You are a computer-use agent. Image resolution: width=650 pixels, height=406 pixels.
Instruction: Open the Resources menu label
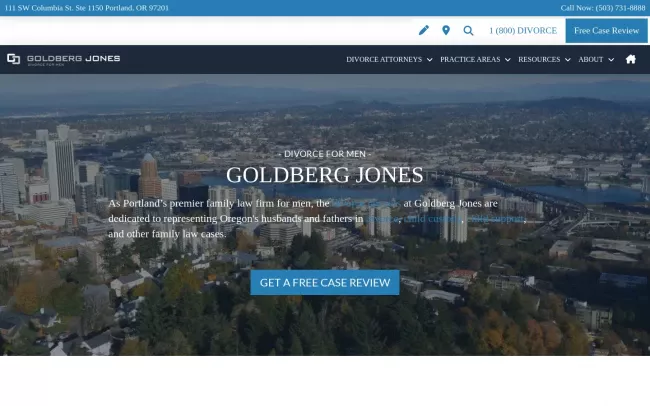(x=539, y=59)
